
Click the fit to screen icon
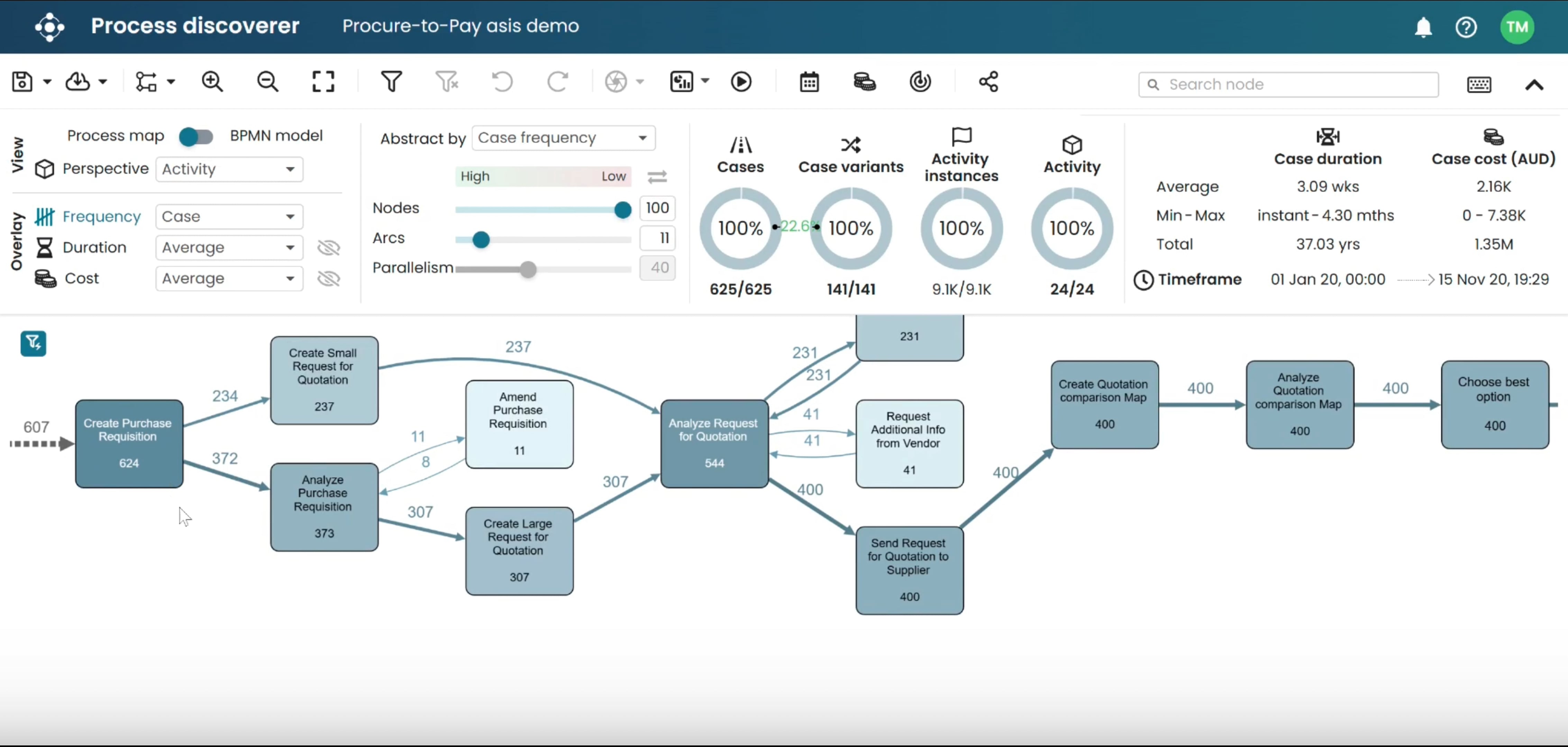coord(323,82)
